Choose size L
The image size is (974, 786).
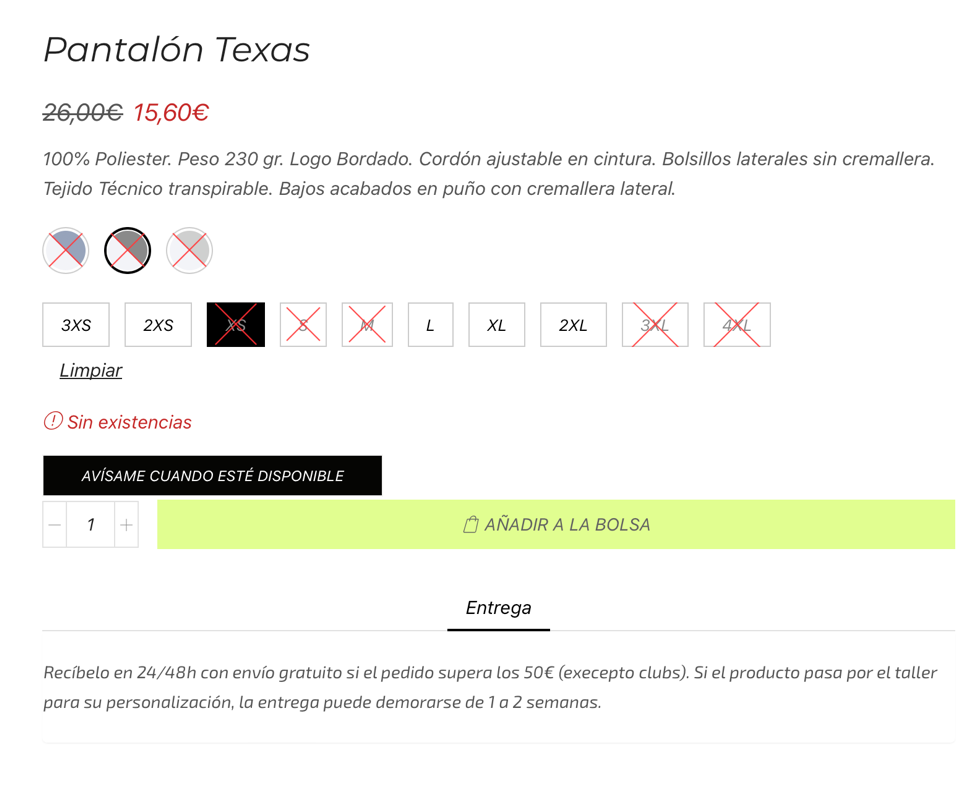[x=430, y=325]
